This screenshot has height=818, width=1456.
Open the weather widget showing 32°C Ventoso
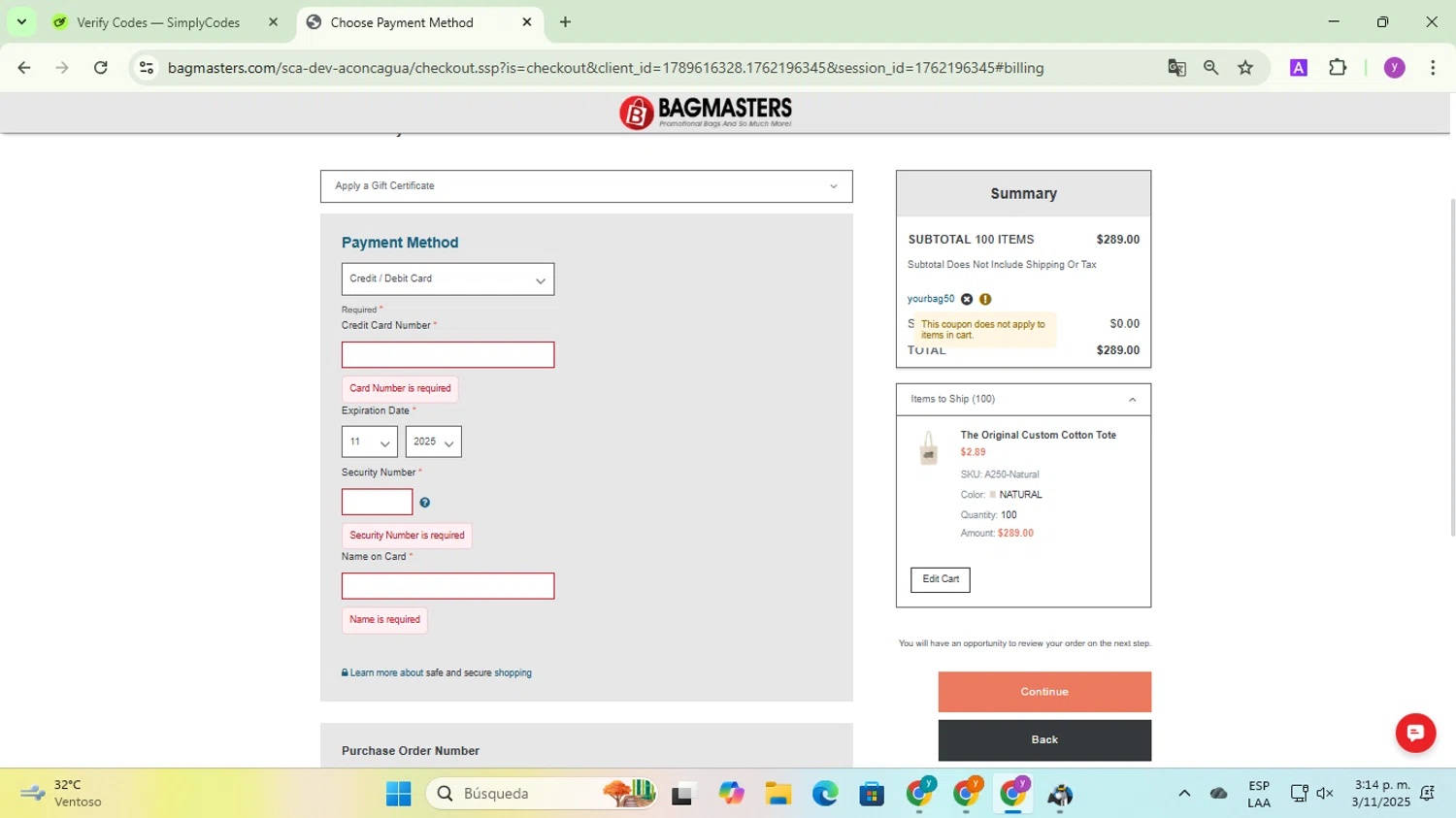(62, 794)
